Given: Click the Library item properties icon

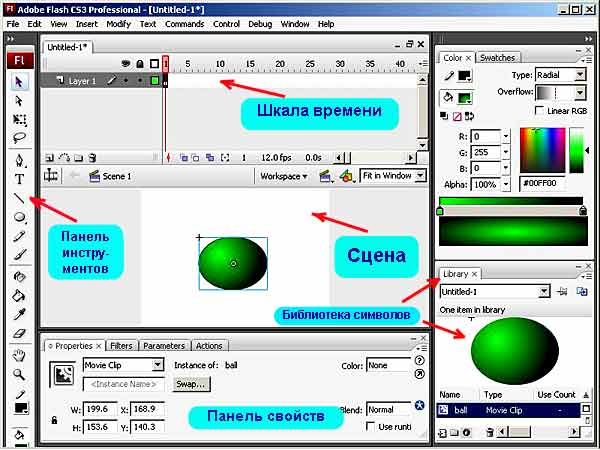Looking at the screenshot, I should (x=466, y=433).
